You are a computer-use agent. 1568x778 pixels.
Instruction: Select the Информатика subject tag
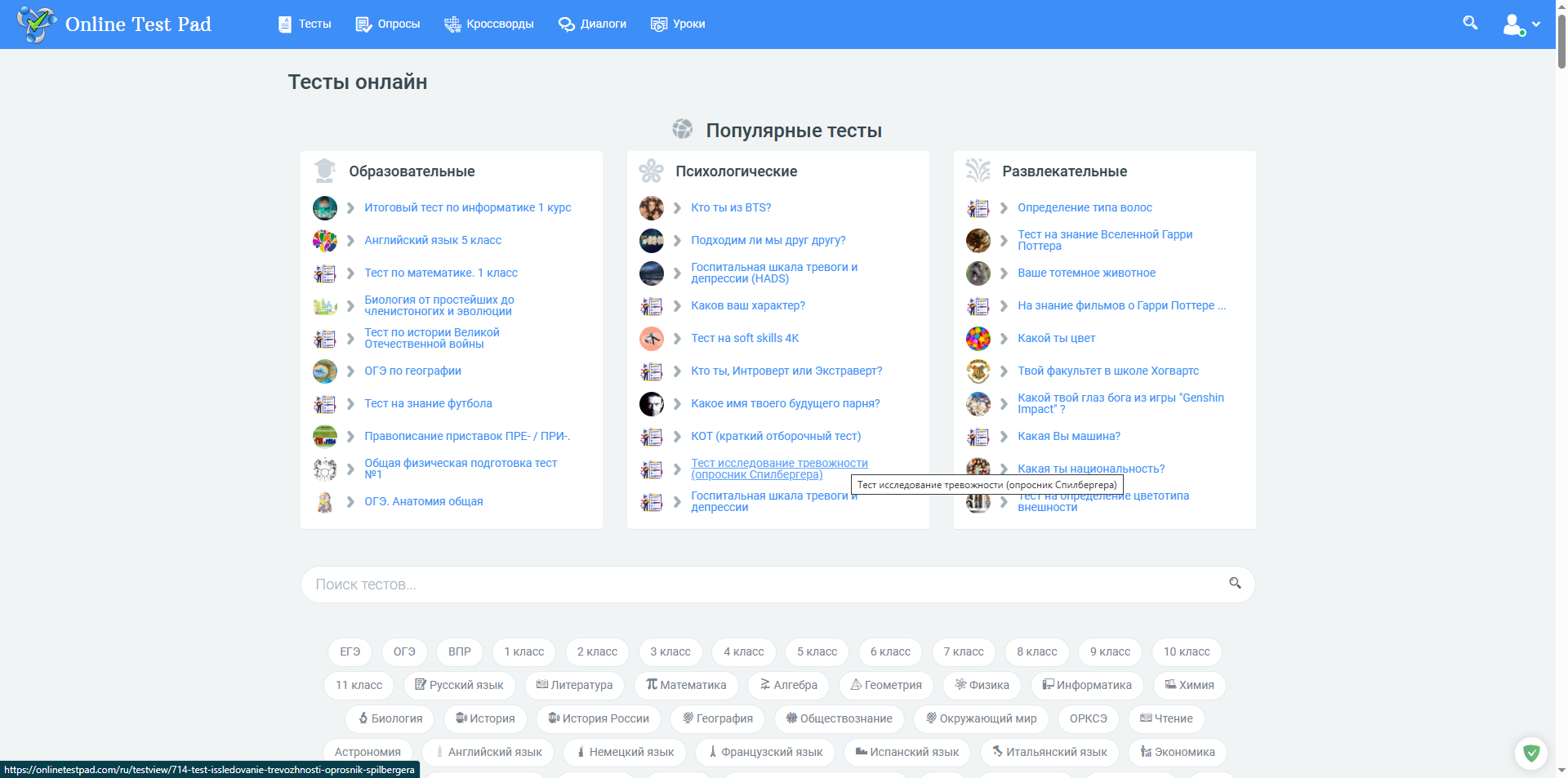[1087, 685]
